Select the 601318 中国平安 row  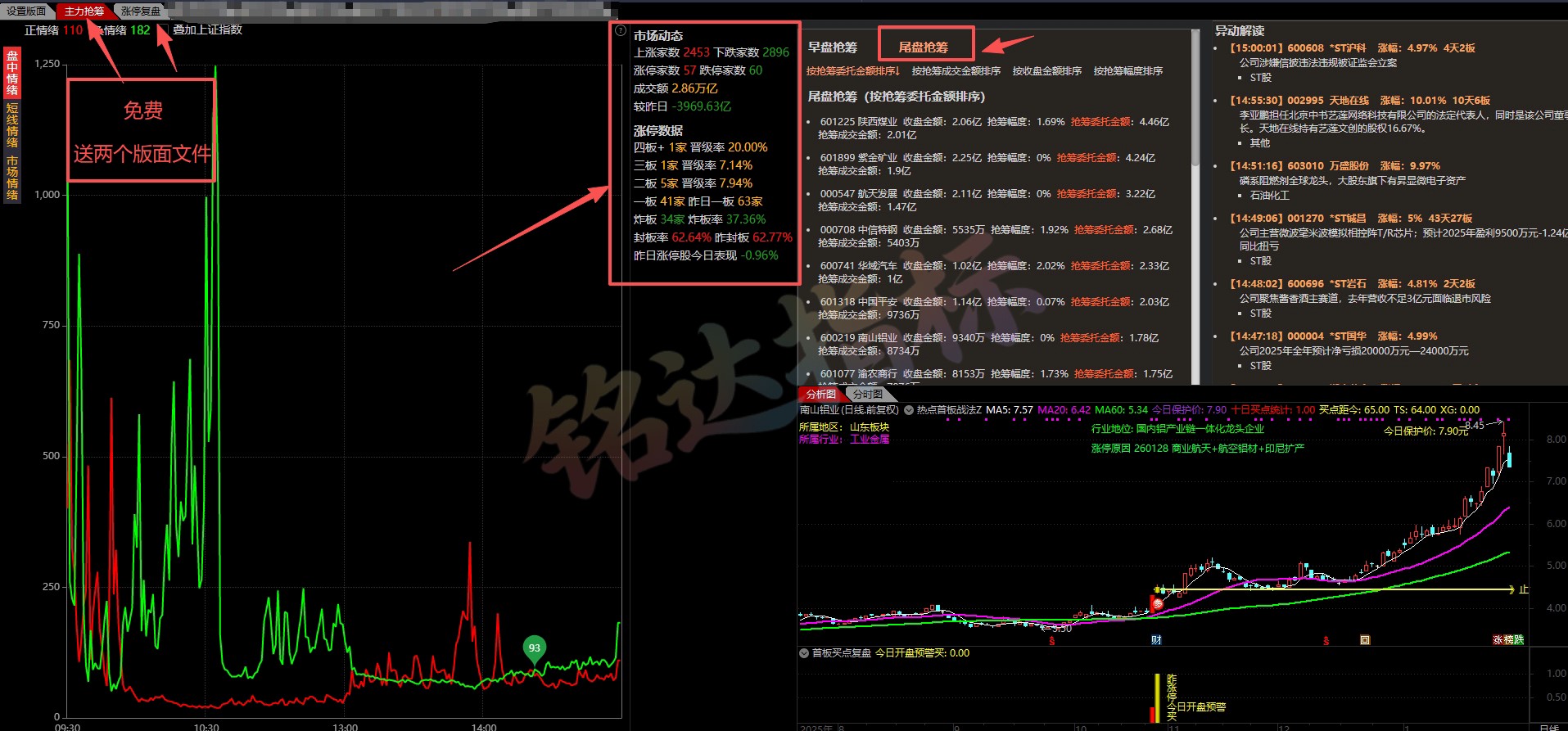[994, 309]
